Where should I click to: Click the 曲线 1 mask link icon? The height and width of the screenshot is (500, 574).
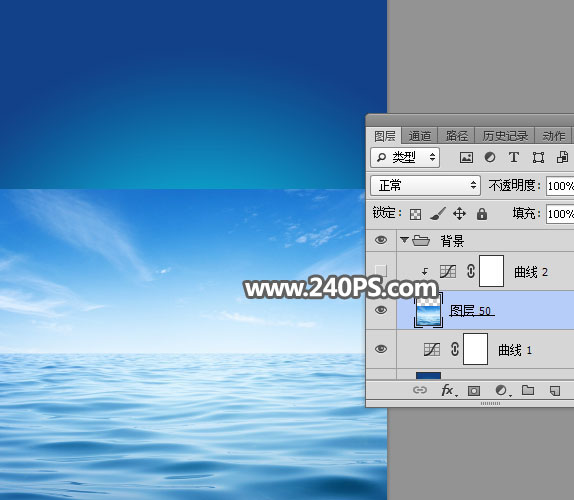[455, 349]
